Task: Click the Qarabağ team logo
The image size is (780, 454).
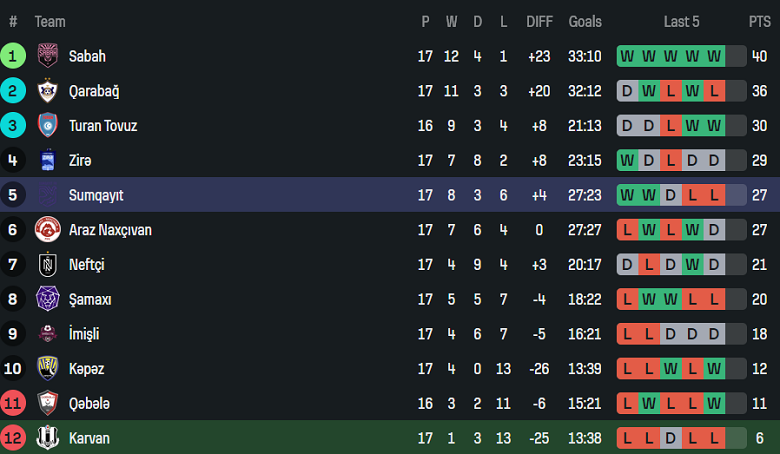Action: point(48,91)
